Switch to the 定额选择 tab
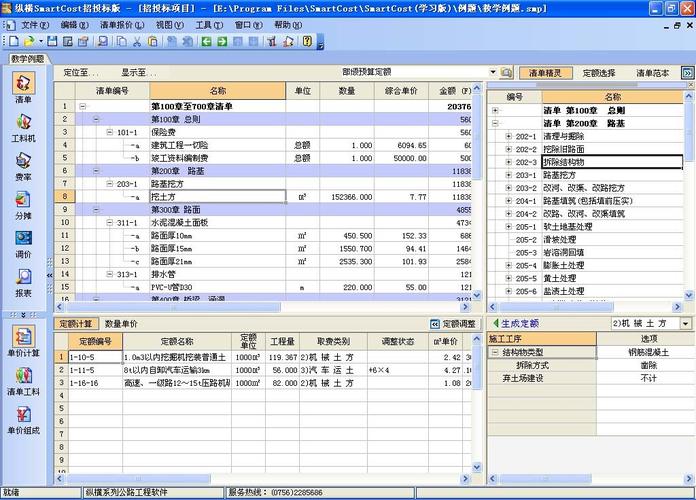The image size is (696, 500). 598,73
